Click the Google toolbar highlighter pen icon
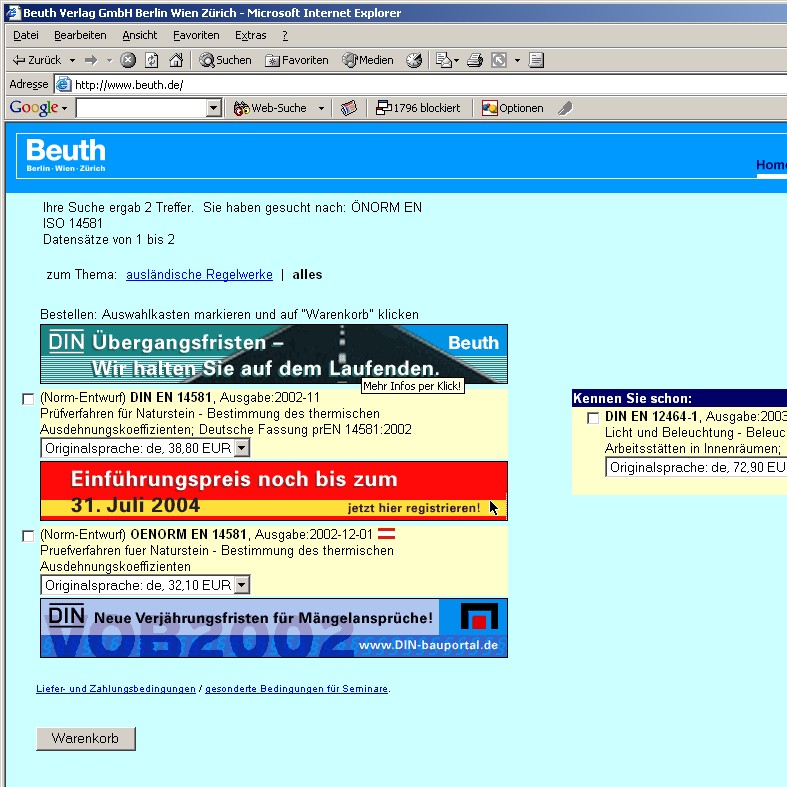The width and height of the screenshot is (787, 787). [x=565, y=108]
